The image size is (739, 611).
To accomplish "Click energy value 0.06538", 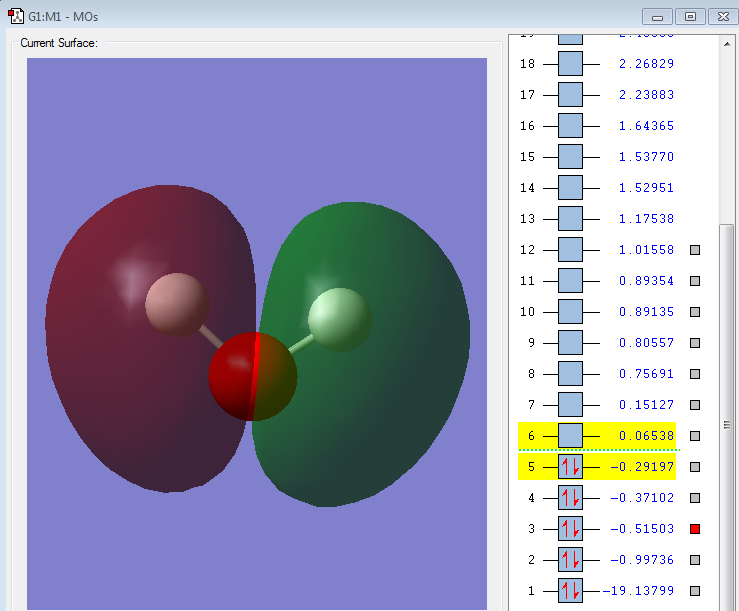I will 646,436.
